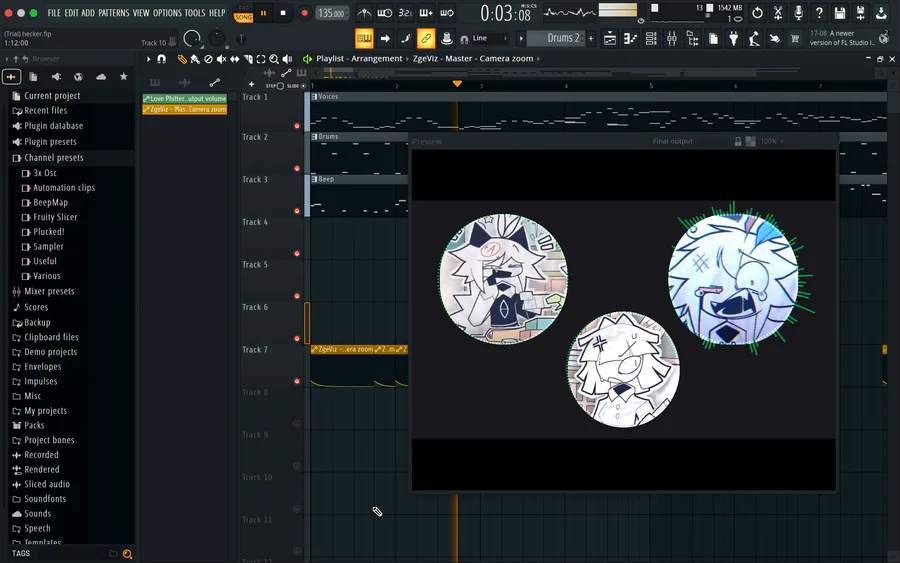Open the VIEW menu

click(x=141, y=13)
